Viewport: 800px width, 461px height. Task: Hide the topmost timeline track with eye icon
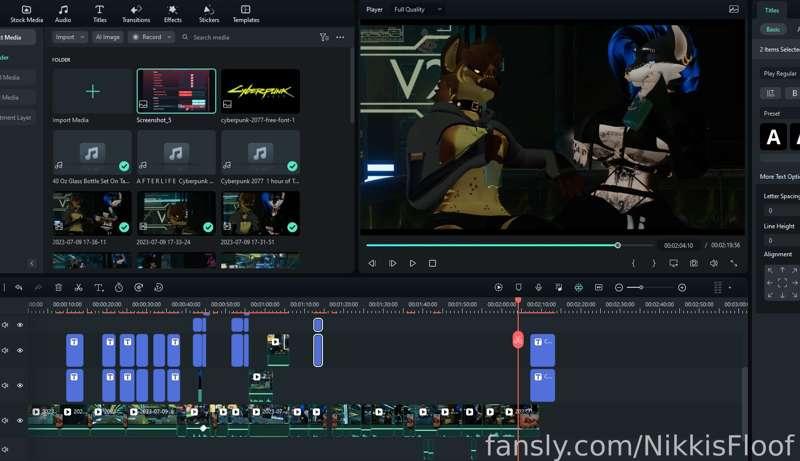click(20, 325)
